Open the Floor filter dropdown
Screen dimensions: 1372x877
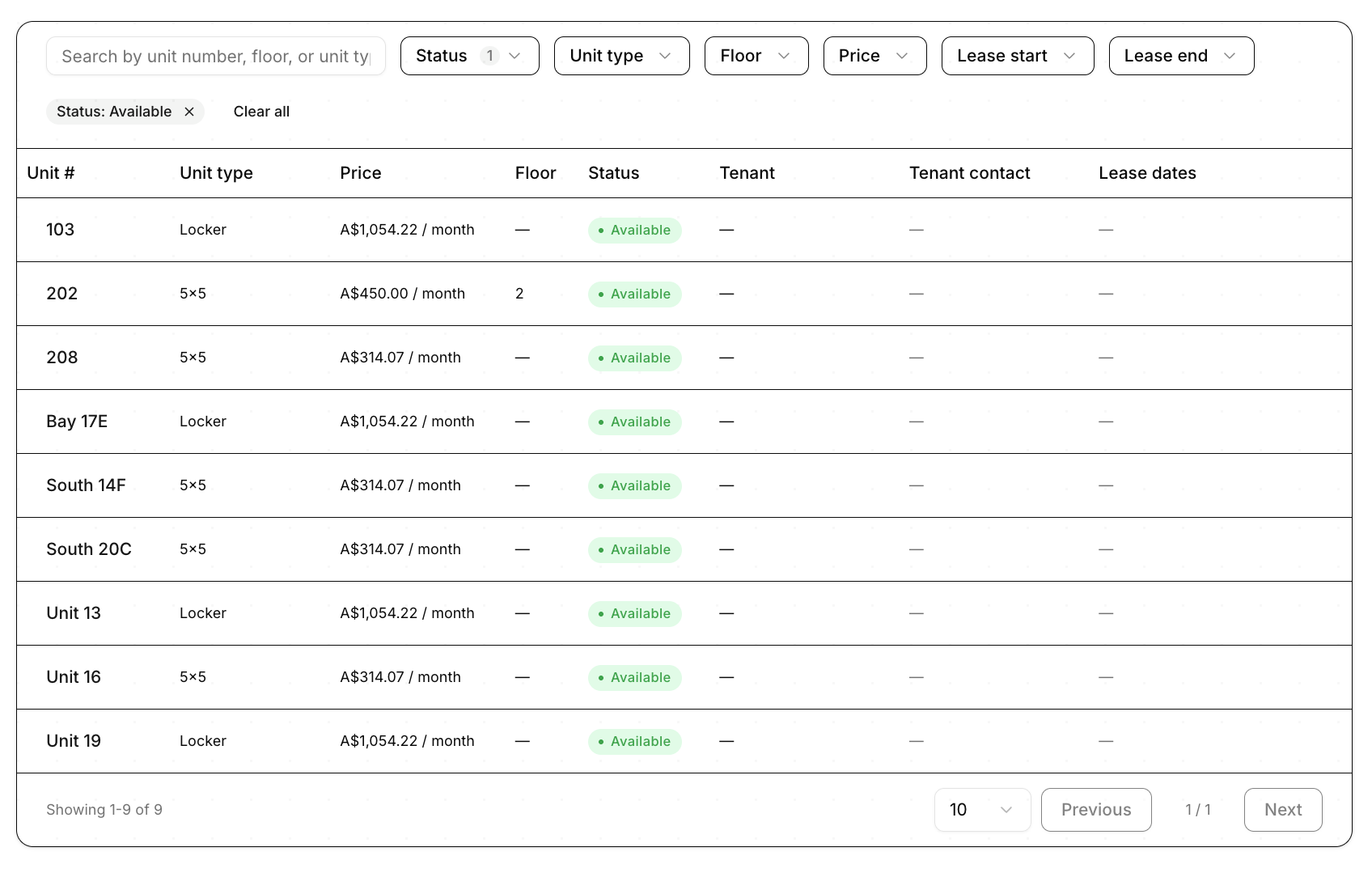(x=756, y=56)
